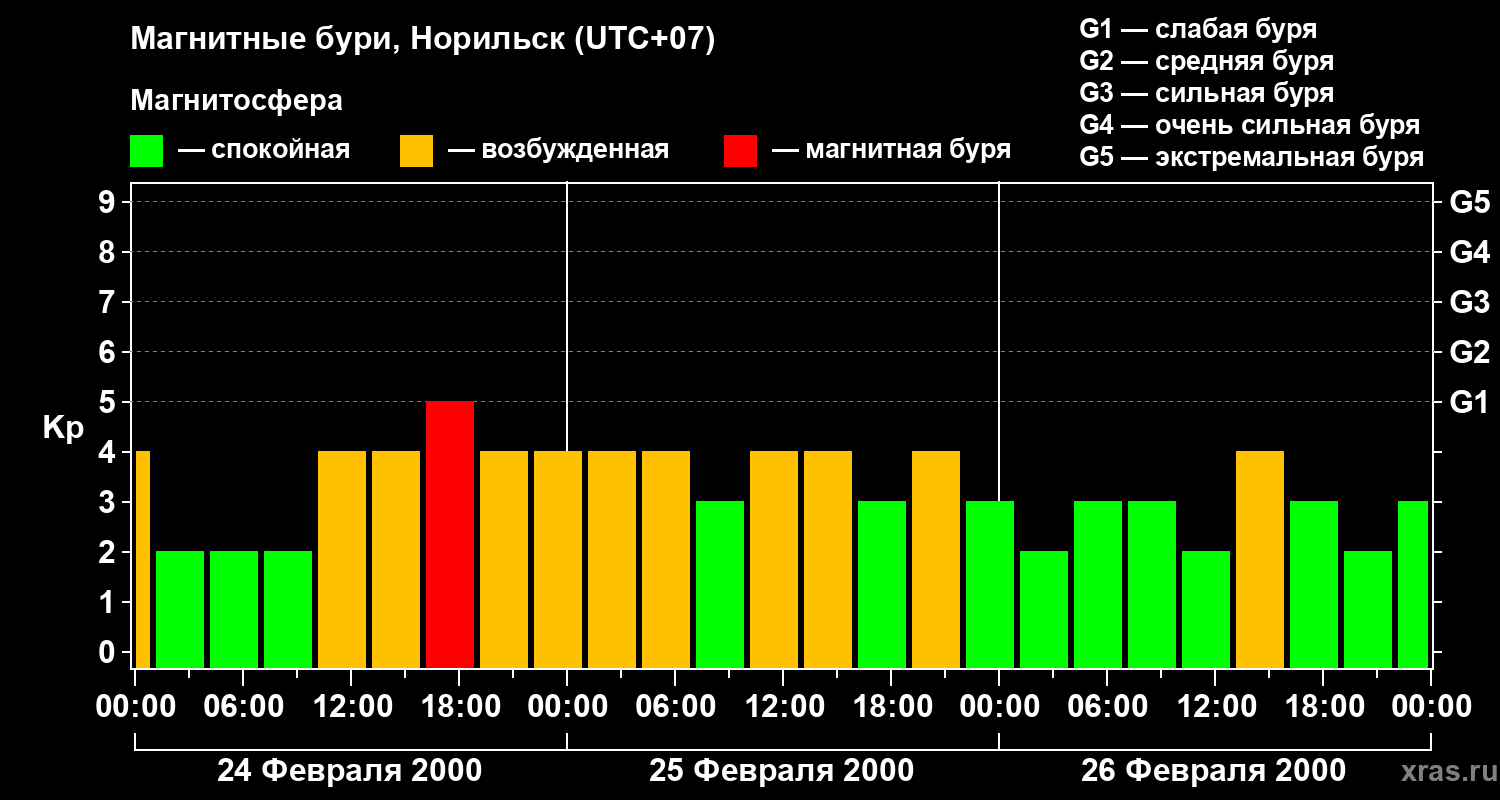Click date label '26 Февраля 2000'

[x=1214, y=771]
